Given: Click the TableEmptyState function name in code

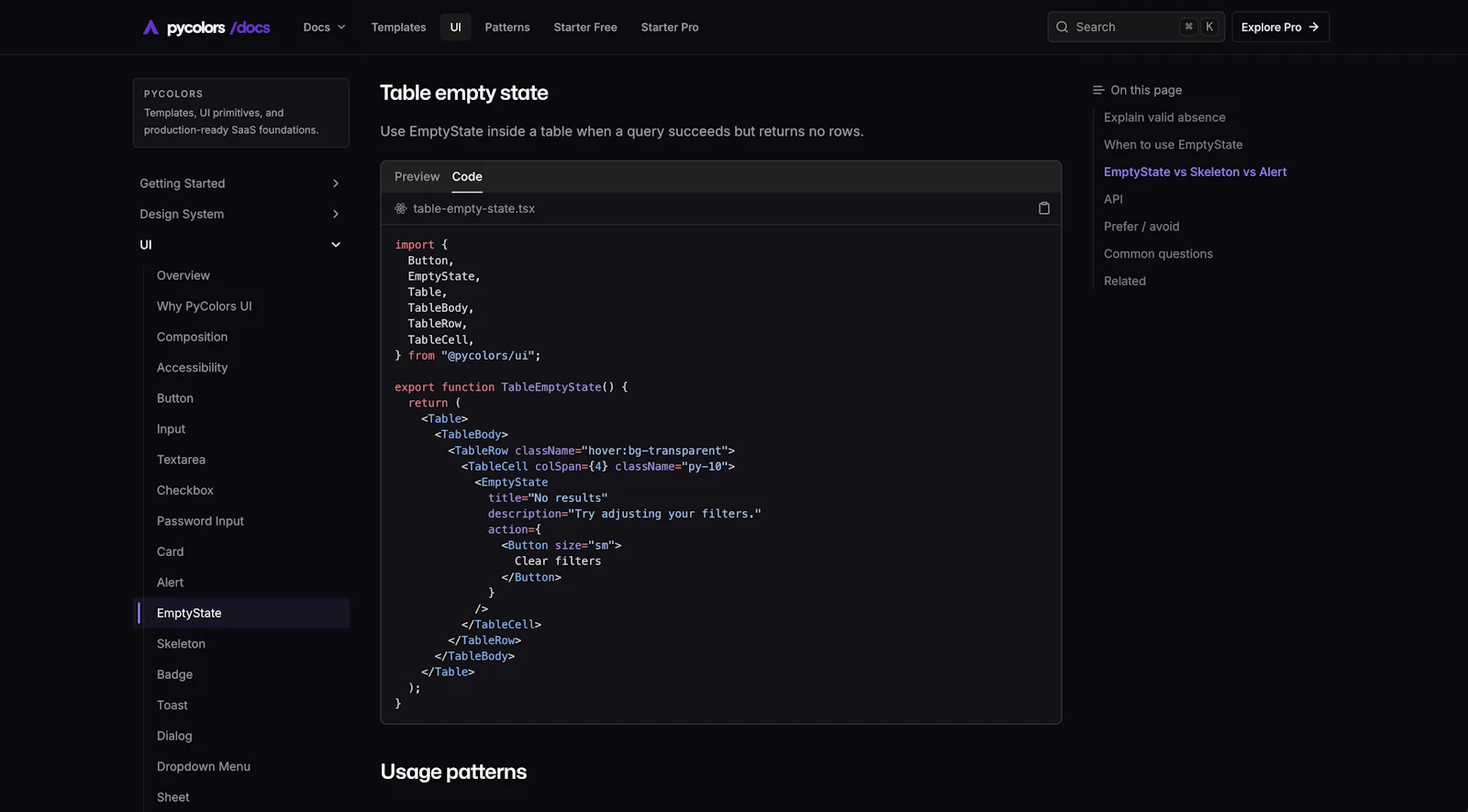Looking at the screenshot, I should (550, 387).
